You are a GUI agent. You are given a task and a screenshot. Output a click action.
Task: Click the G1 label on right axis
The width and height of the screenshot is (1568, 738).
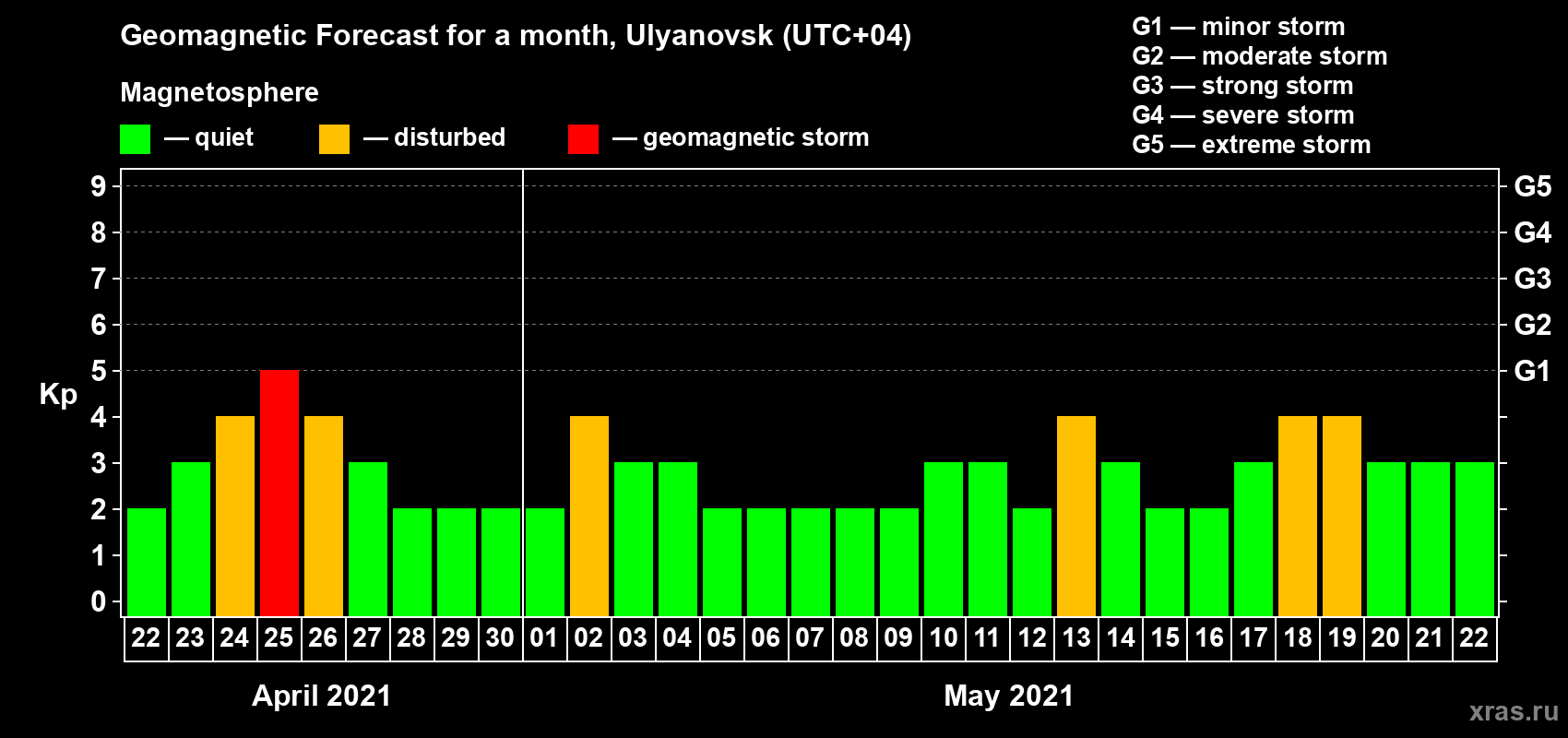1533,371
